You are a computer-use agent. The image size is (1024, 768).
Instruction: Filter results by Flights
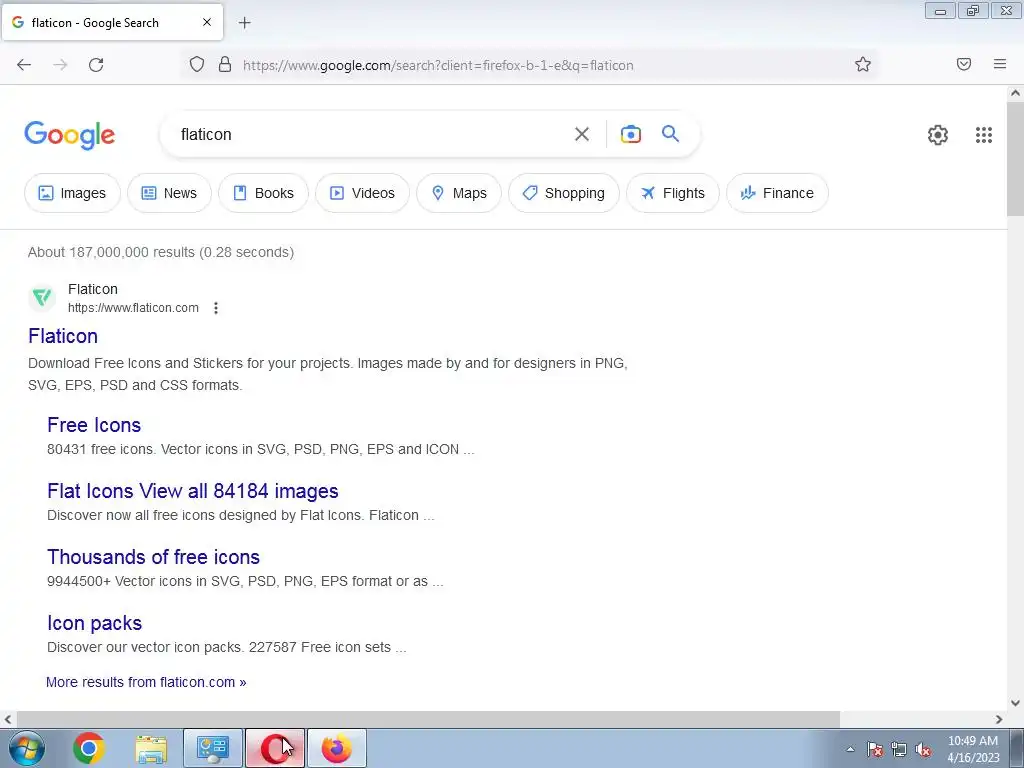coord(673,193)
